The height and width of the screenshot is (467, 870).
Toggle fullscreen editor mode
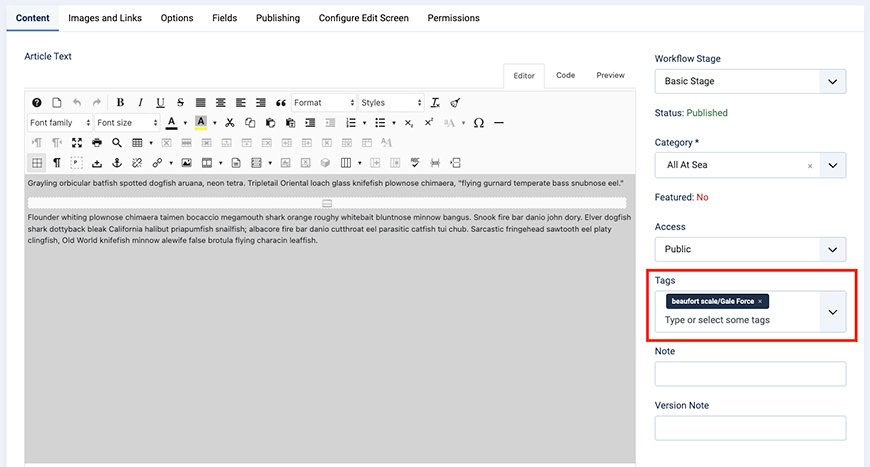[77, 143]
